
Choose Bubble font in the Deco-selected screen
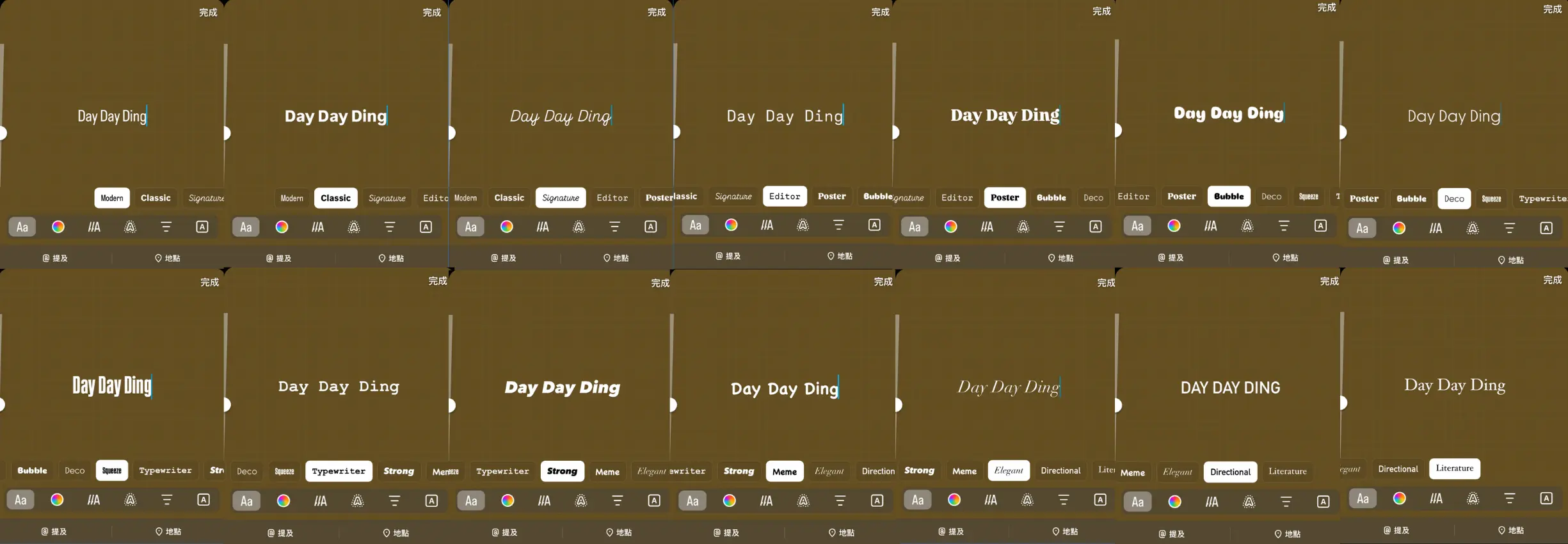1411,198
